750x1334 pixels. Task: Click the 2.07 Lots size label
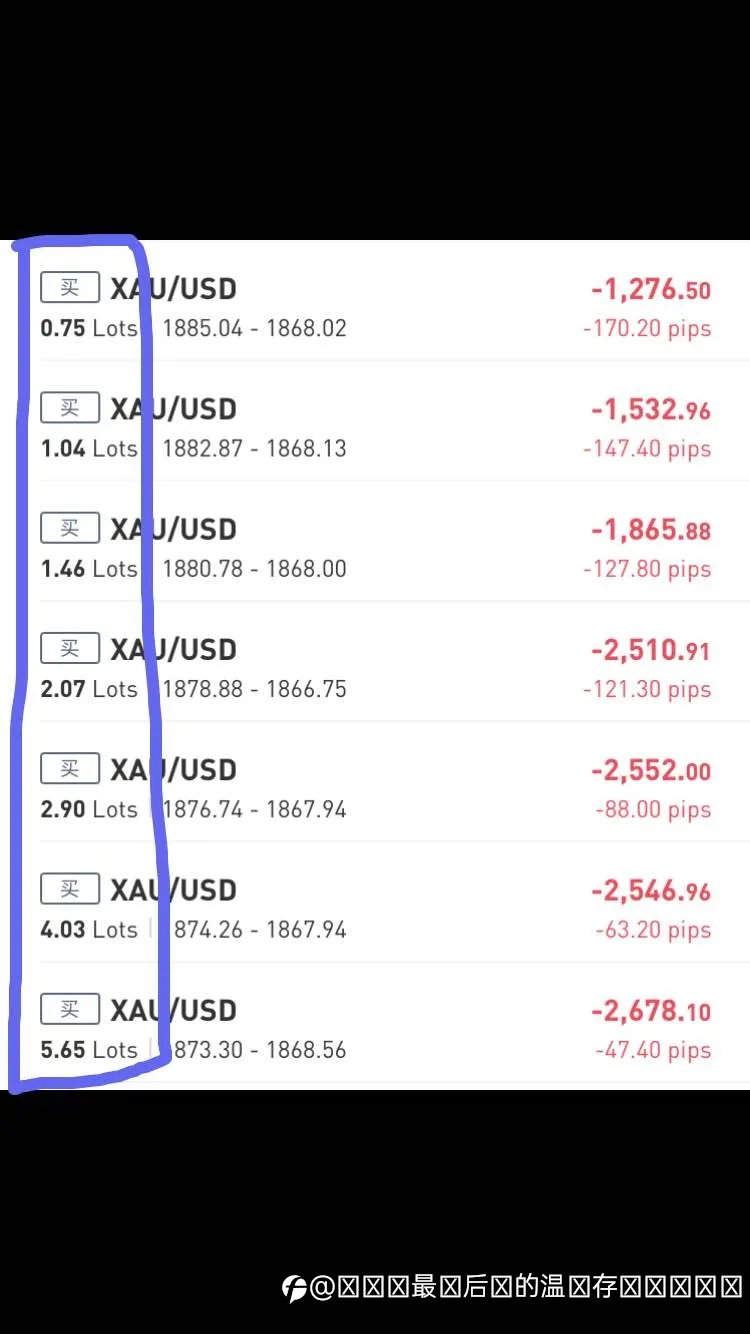point(89,688)
